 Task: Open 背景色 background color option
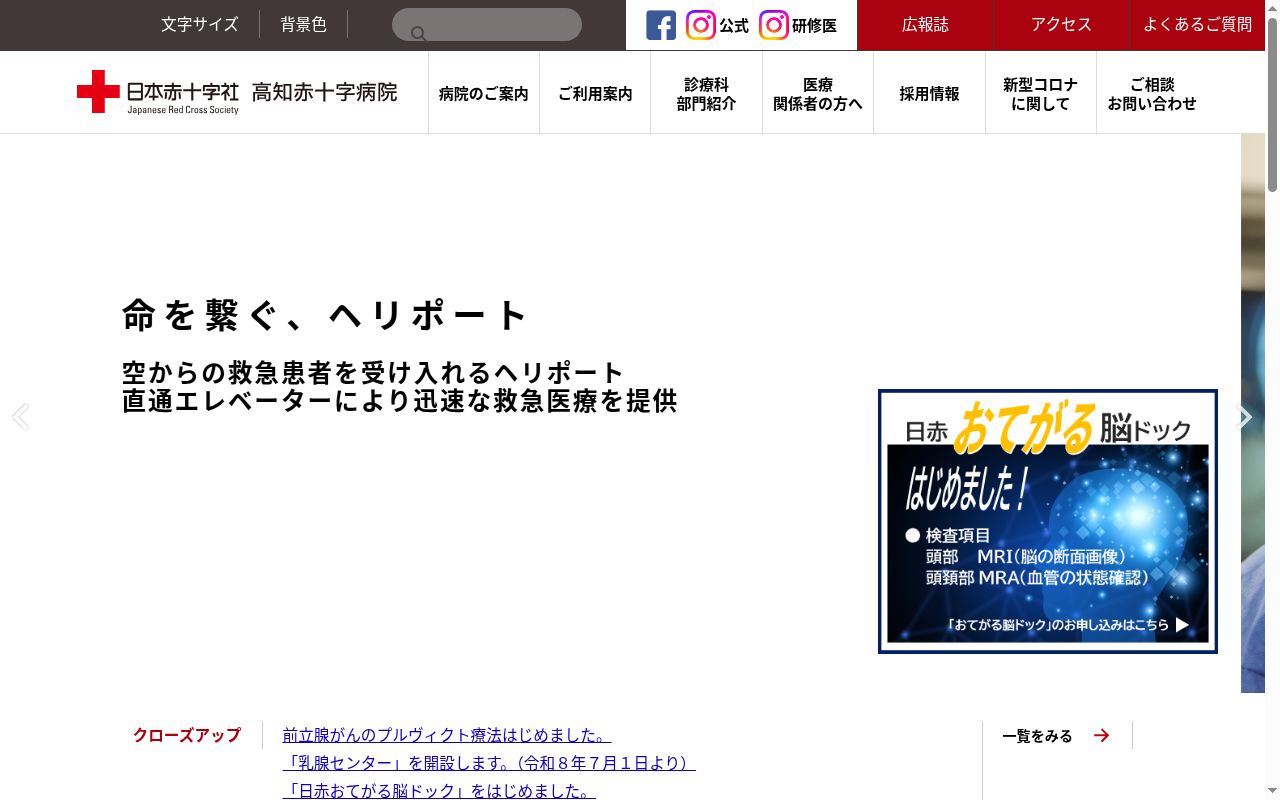[x=304, y=25]
